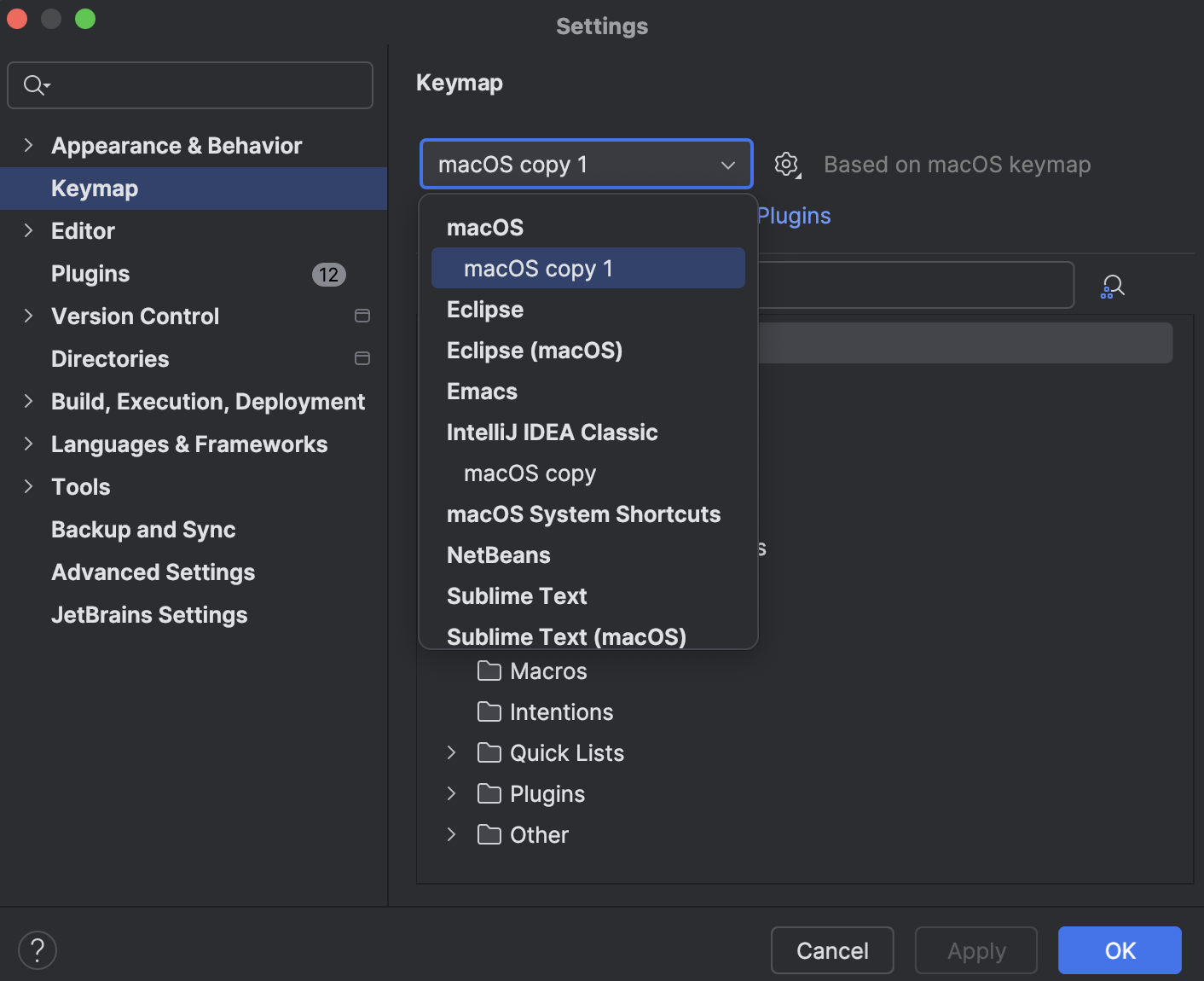
Task: Click the find-actions-by-shortcut magnifier icon
Action: click(x=1112, y=286)
